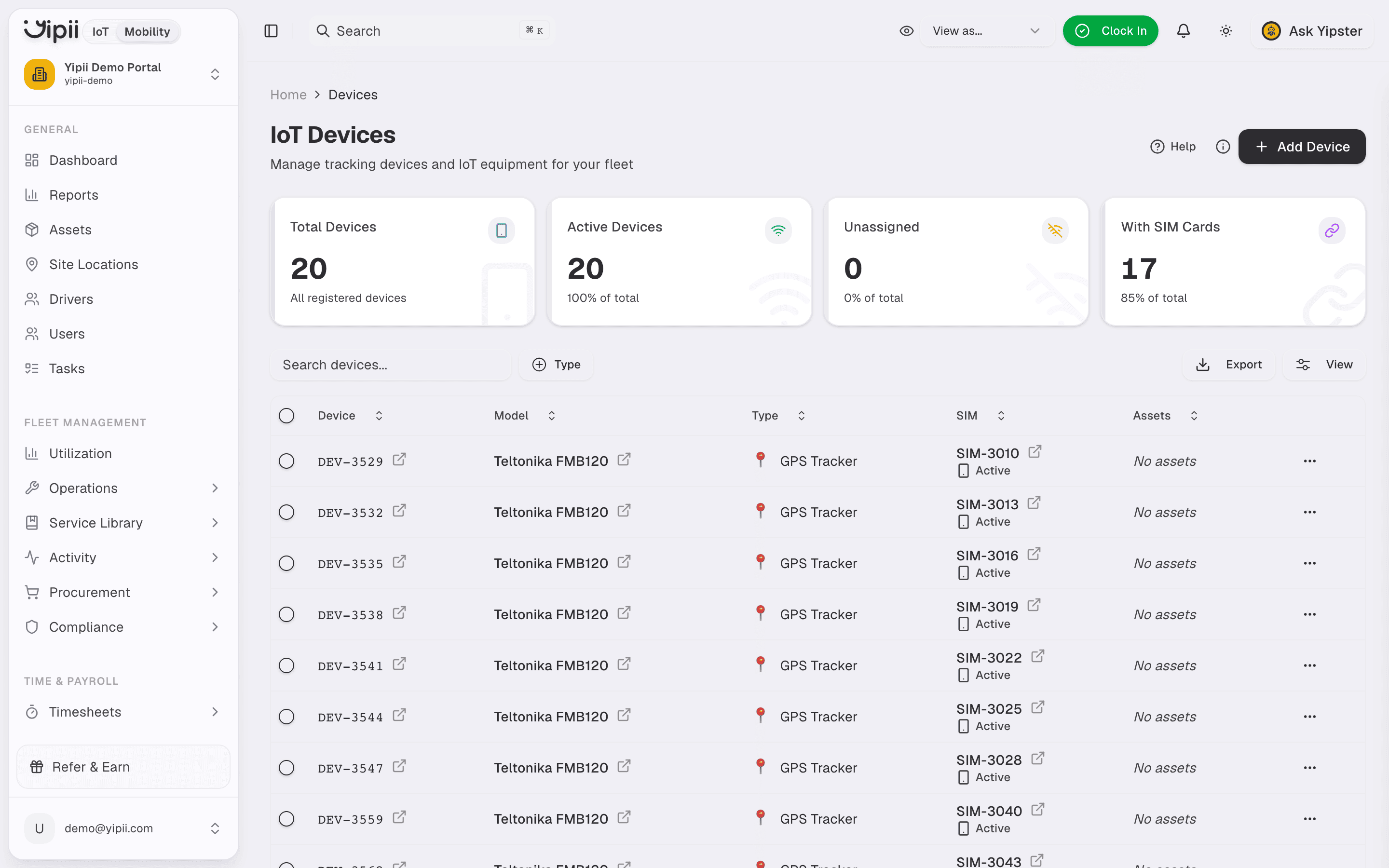This screenshot has width=1389, height=868.
Task: Select the DEV-3541 row checkbox
Action: [x=286, y=665]
